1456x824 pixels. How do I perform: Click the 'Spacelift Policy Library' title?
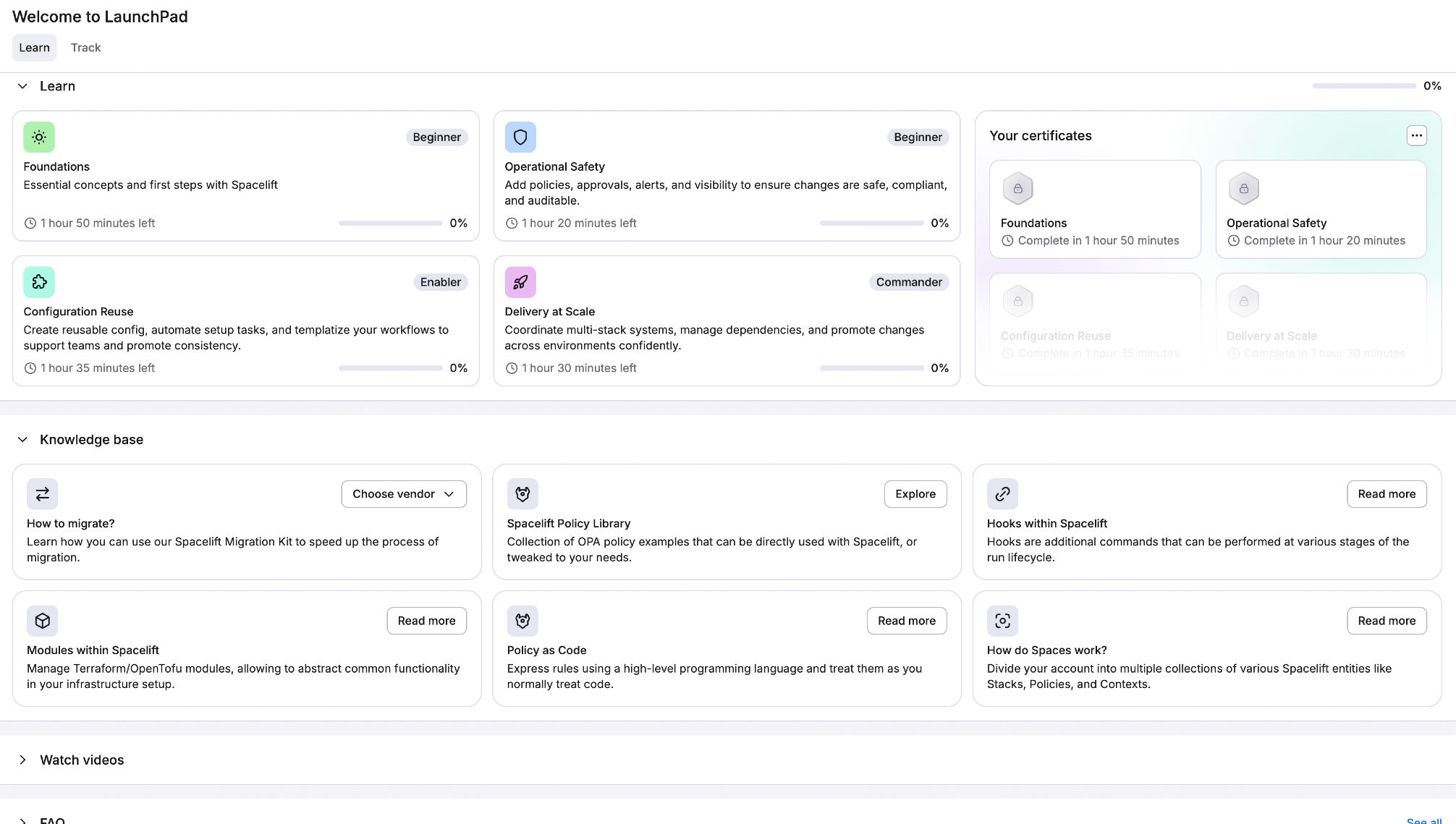[568, 524]
